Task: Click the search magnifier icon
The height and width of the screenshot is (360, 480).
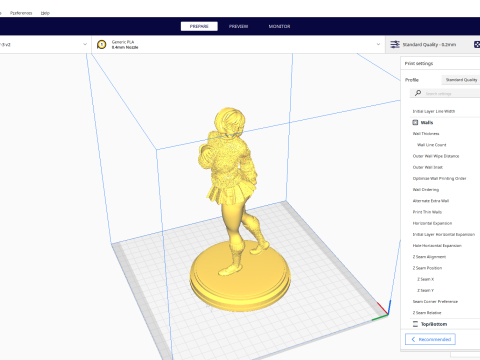Action: 418,93
